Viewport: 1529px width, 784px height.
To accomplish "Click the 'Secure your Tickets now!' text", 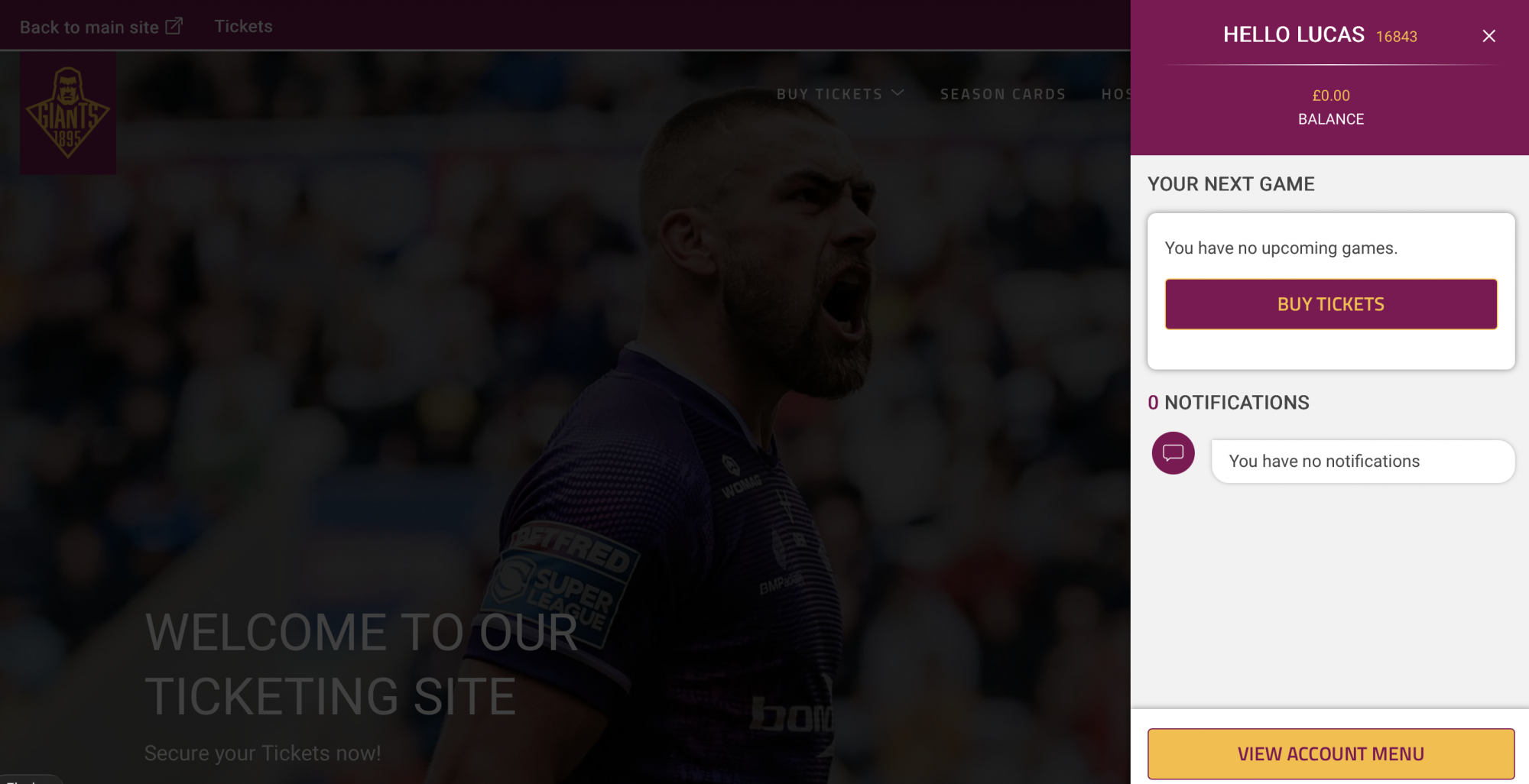I will tap(262, 753).
